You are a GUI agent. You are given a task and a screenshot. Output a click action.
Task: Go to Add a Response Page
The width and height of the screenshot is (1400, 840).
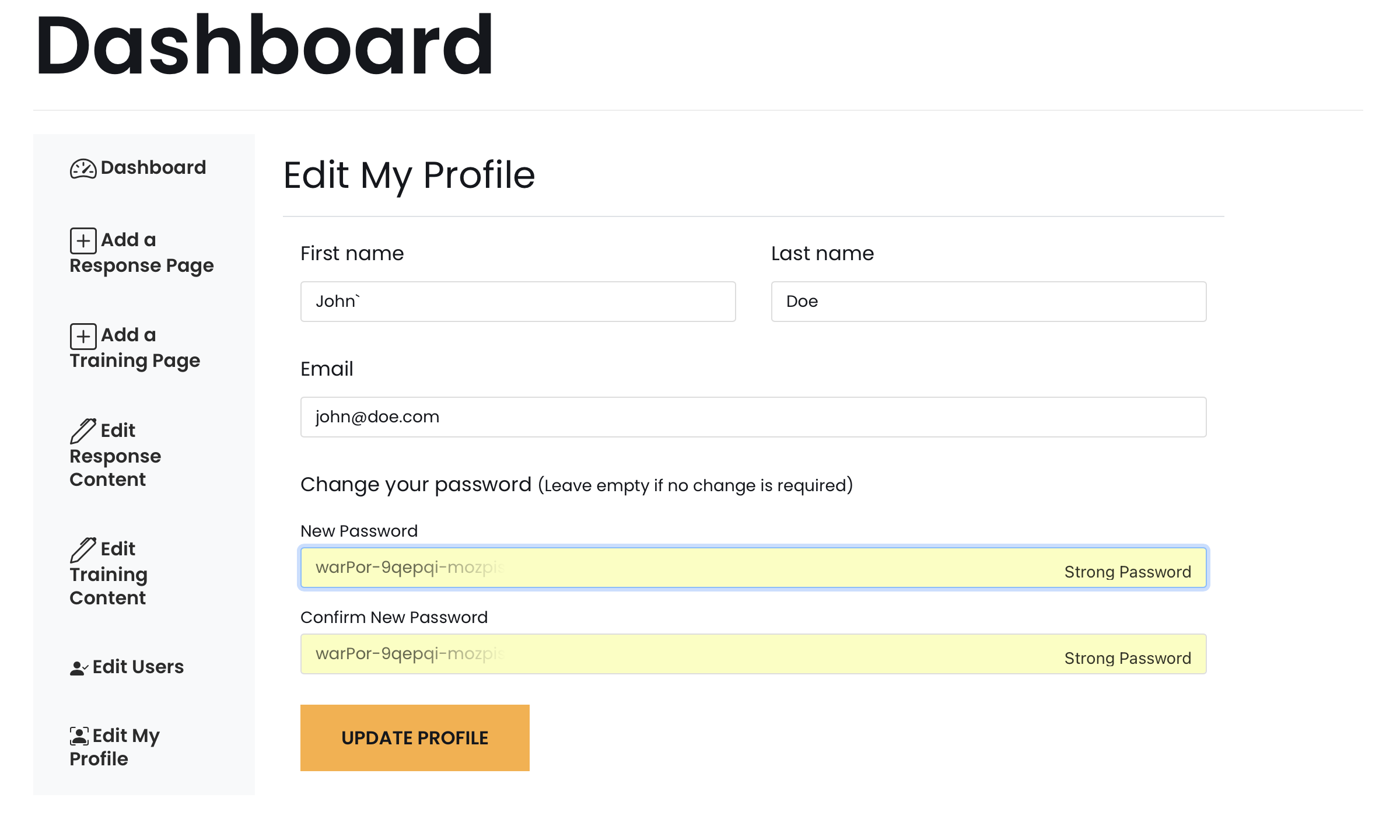[x=142, y=253]
